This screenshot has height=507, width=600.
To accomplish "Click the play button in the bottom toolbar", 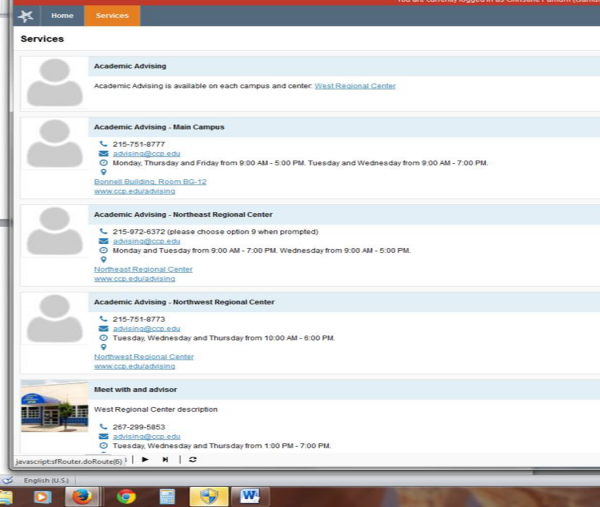I will click(x=145, y=460).
